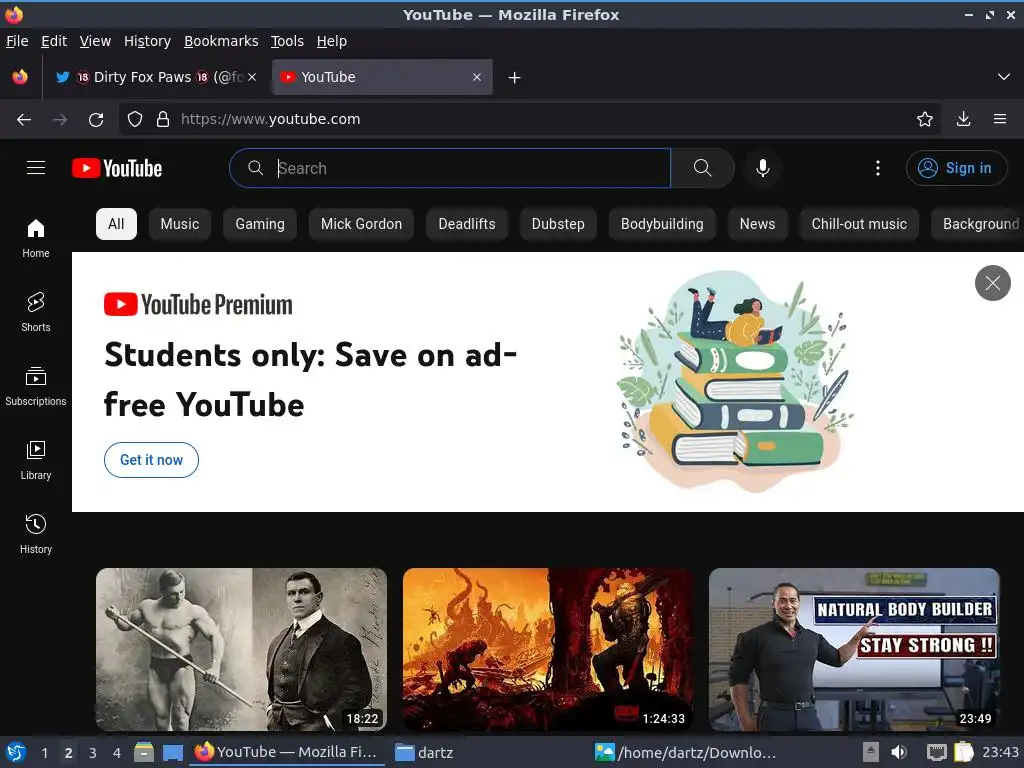The width and height of the screenshot is (1024, 768).
Task: Open the 1:24:33 orange artwork video
Action: tap(548, 649)
